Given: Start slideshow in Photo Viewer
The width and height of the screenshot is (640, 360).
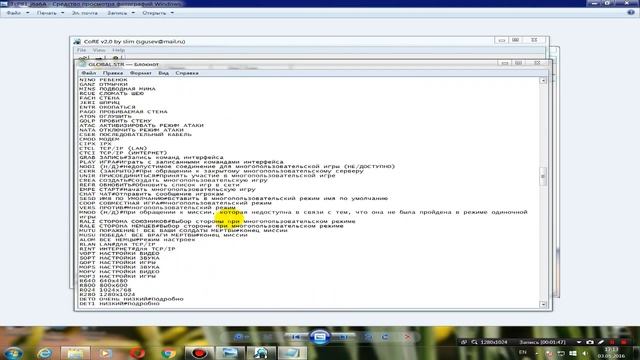Looking at the screenshot, I should [x=320, y=337].
